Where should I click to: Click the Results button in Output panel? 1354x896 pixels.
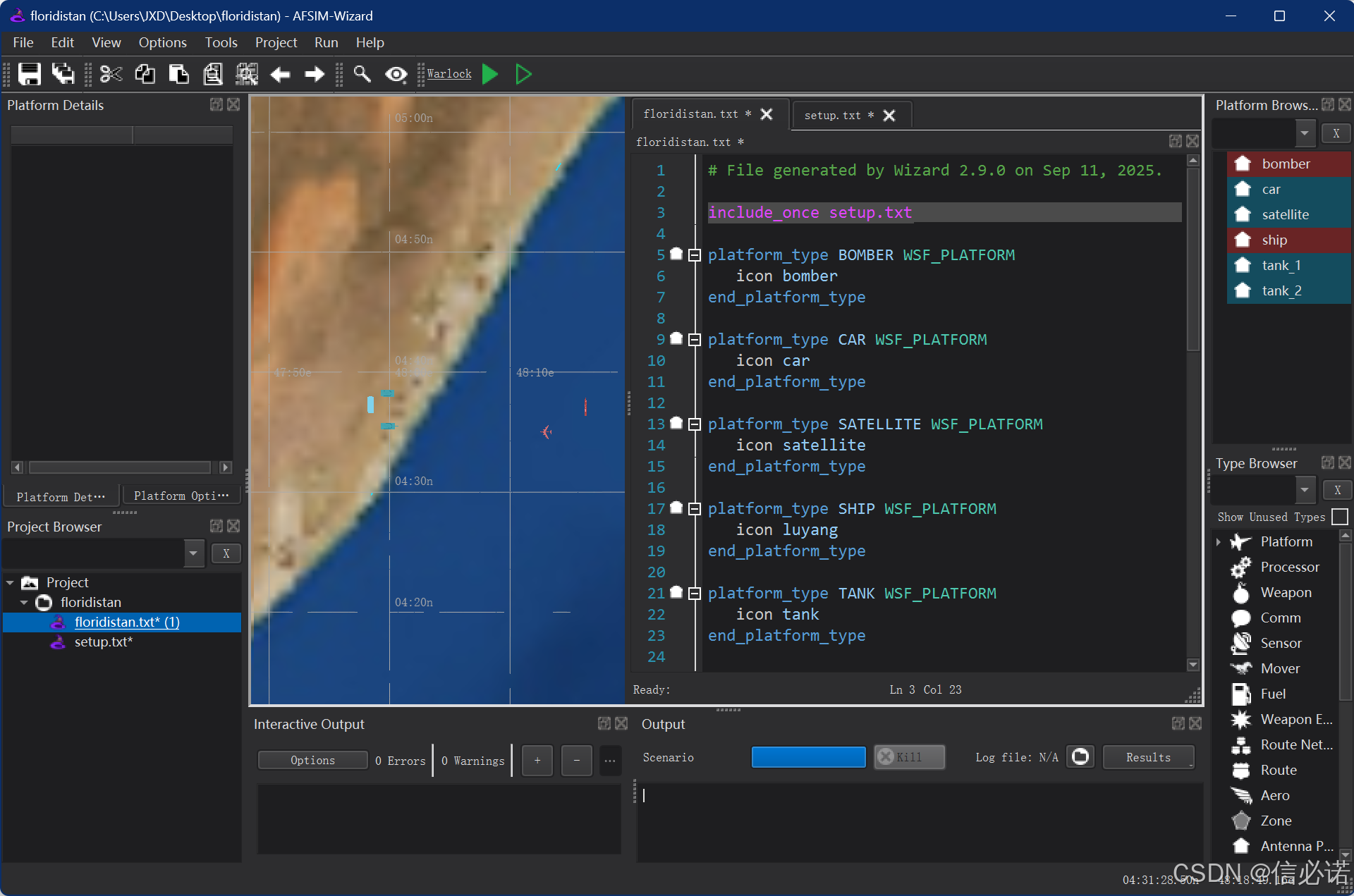pos(1148,757)
